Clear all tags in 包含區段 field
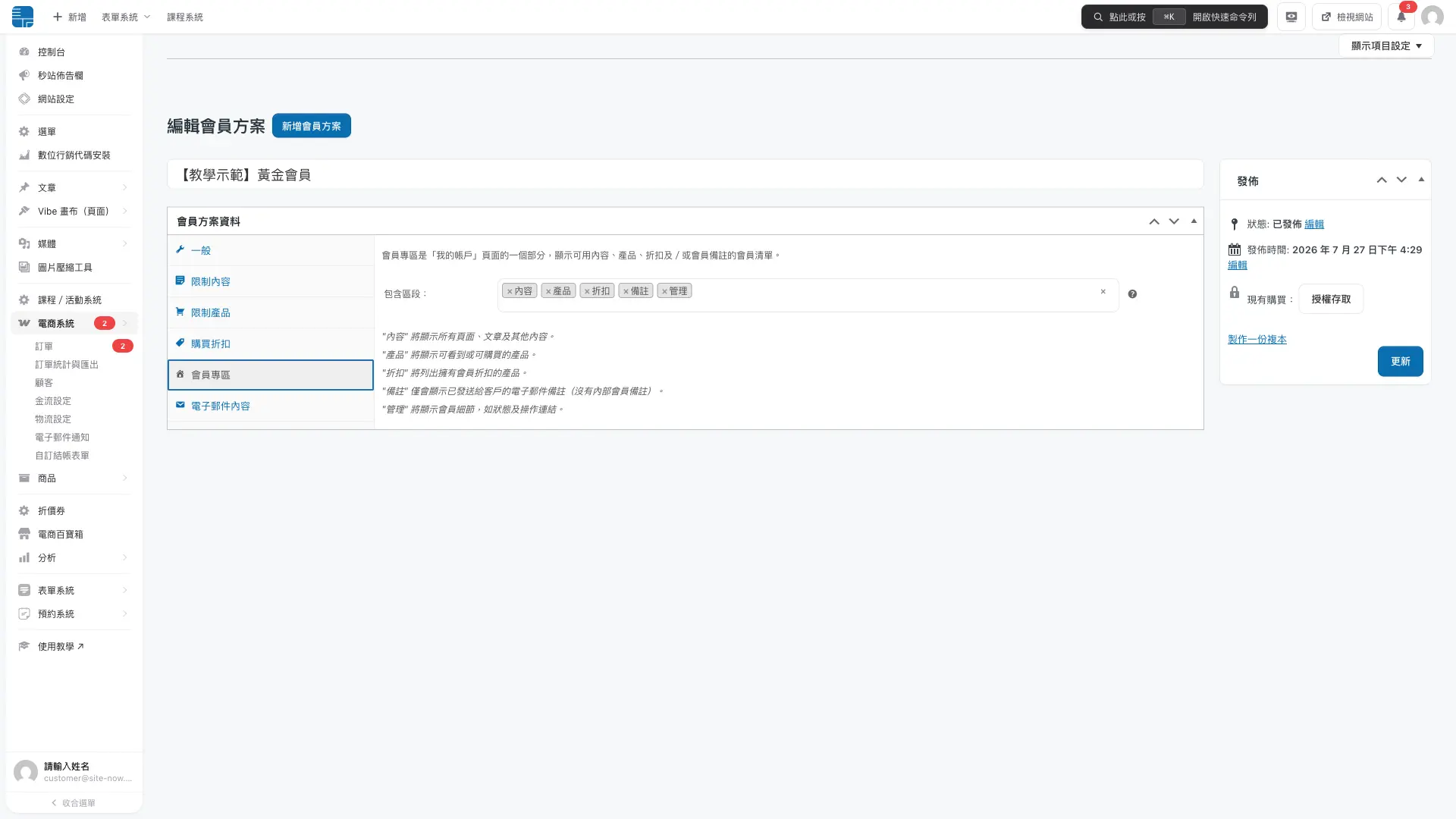This screenshot has height=819, width=1456. [1103, 291]
